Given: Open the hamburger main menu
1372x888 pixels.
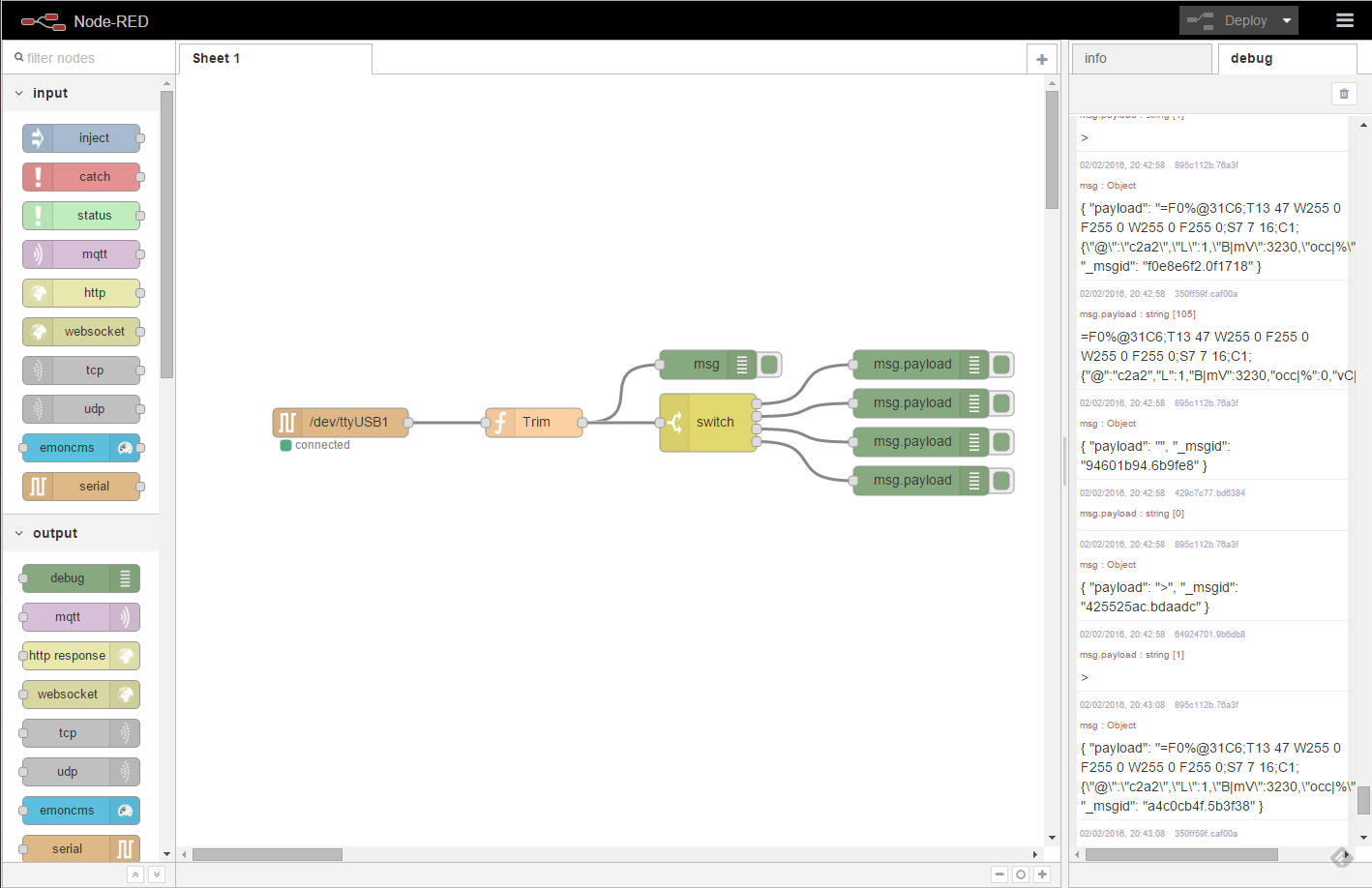Looking at the screenshot, I should click(1345, 20).
